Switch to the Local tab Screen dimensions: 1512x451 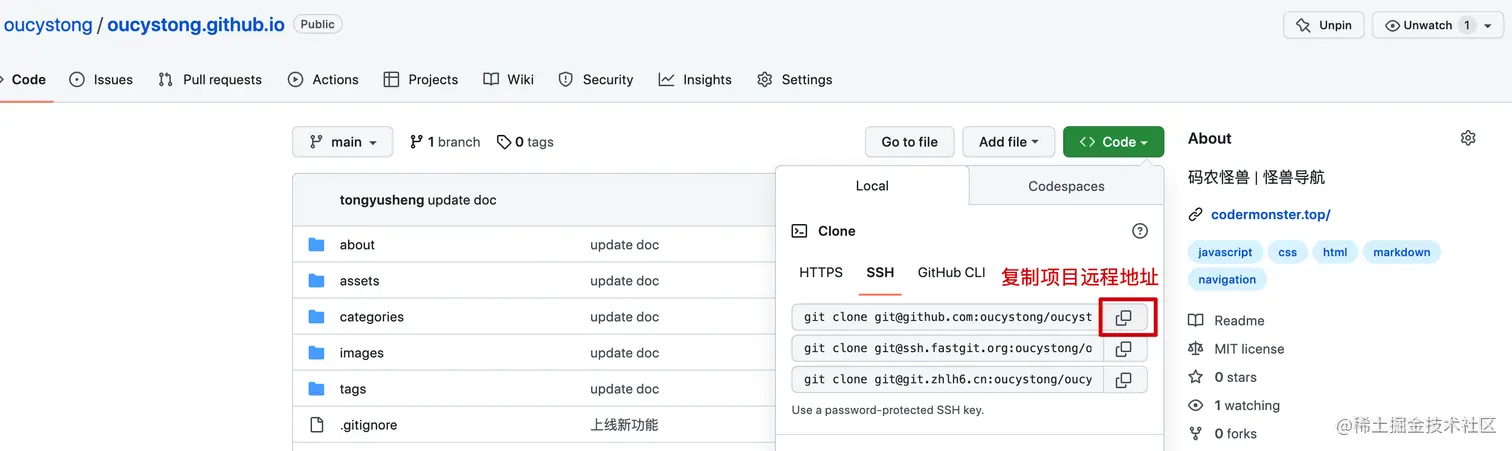click(x=872, y=186)
